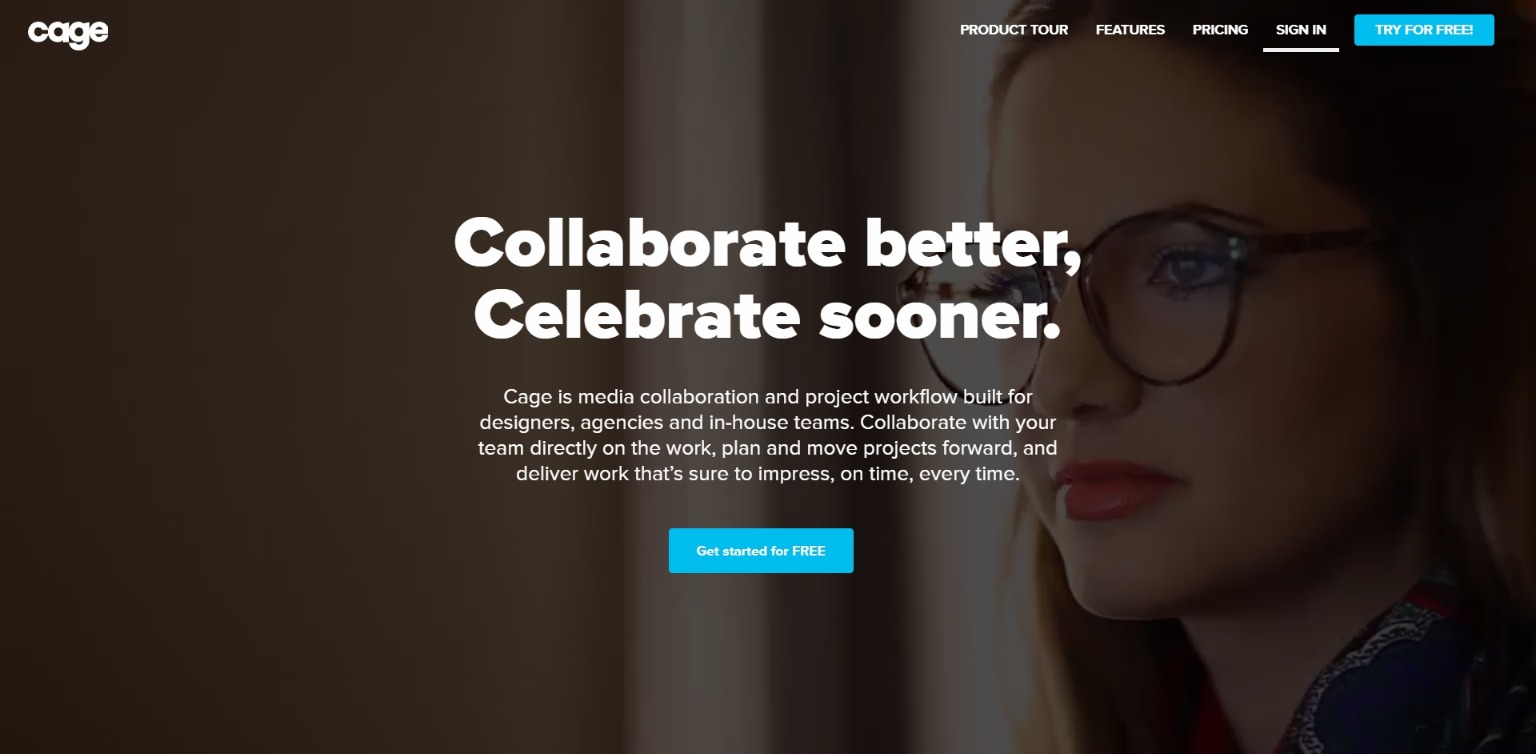Click the Try For Free! button
1536x754 pixels.
[x=1424, y=30]
